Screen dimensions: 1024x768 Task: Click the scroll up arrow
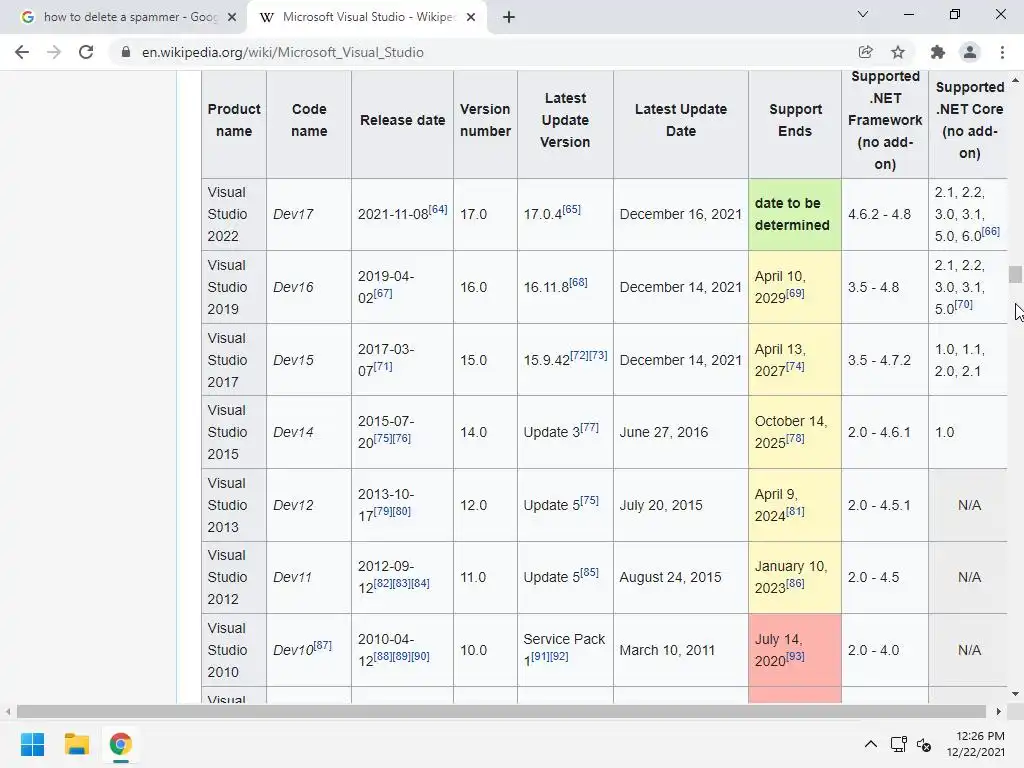(1015, 80)
